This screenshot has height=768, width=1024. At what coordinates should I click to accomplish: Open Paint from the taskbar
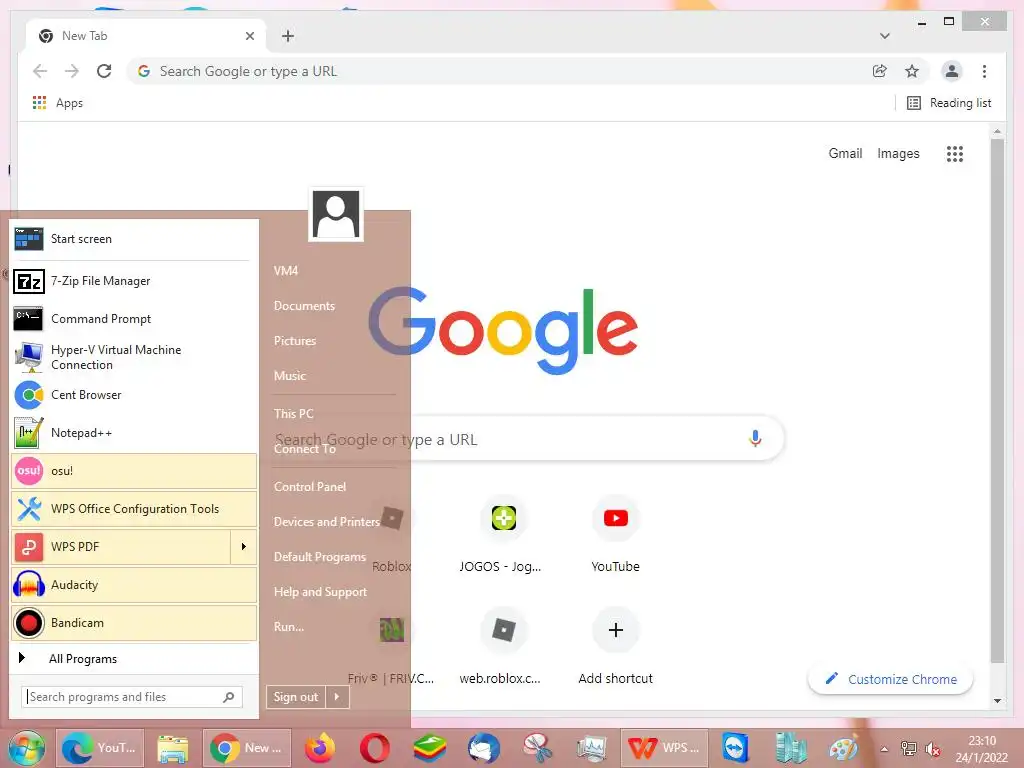click(x=843, y=748)
